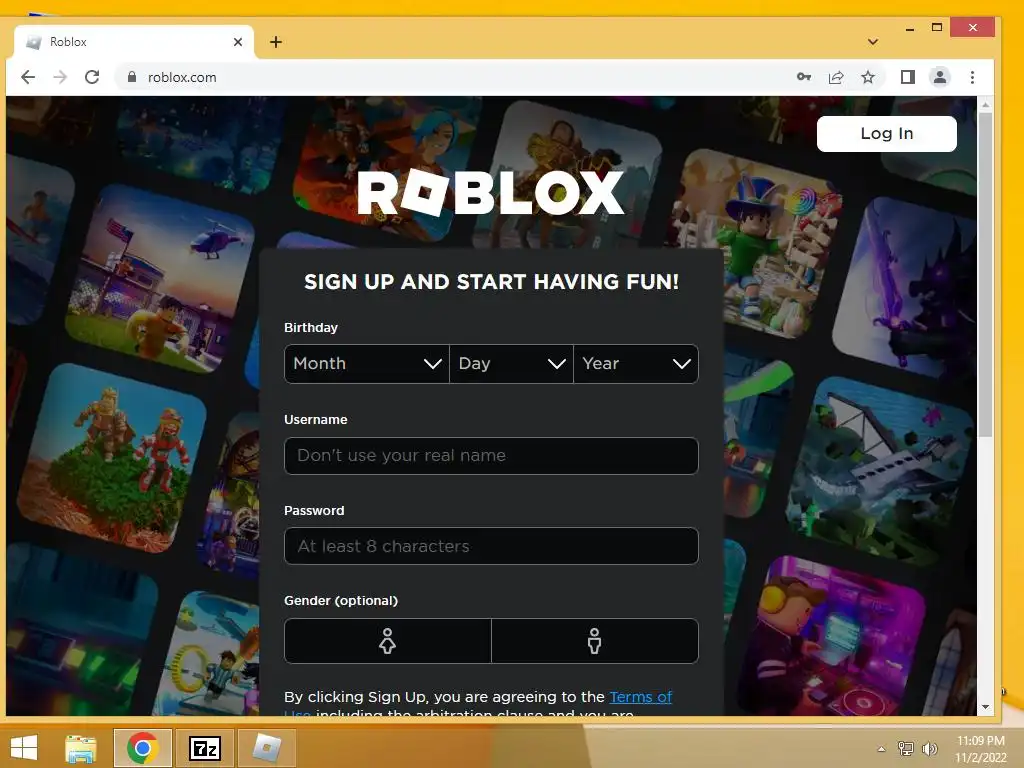Open the Day birthday dropdown
Screen dimensions: 1024x768
click(511, 364)
